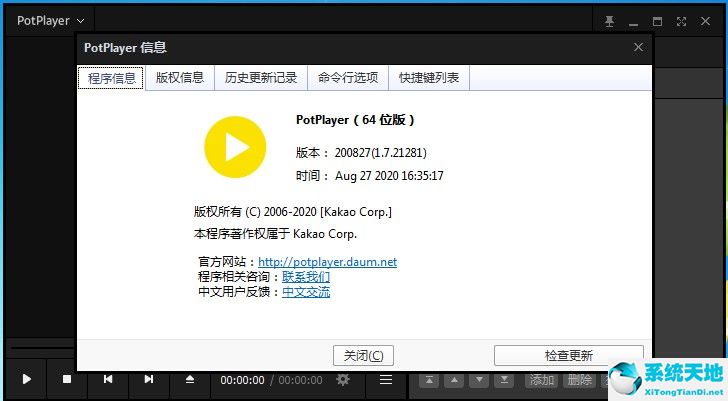This screenshot has width=728, height=401.
Task: Jump to previous track
Action: pyautogui.click(x=108, y=379)
